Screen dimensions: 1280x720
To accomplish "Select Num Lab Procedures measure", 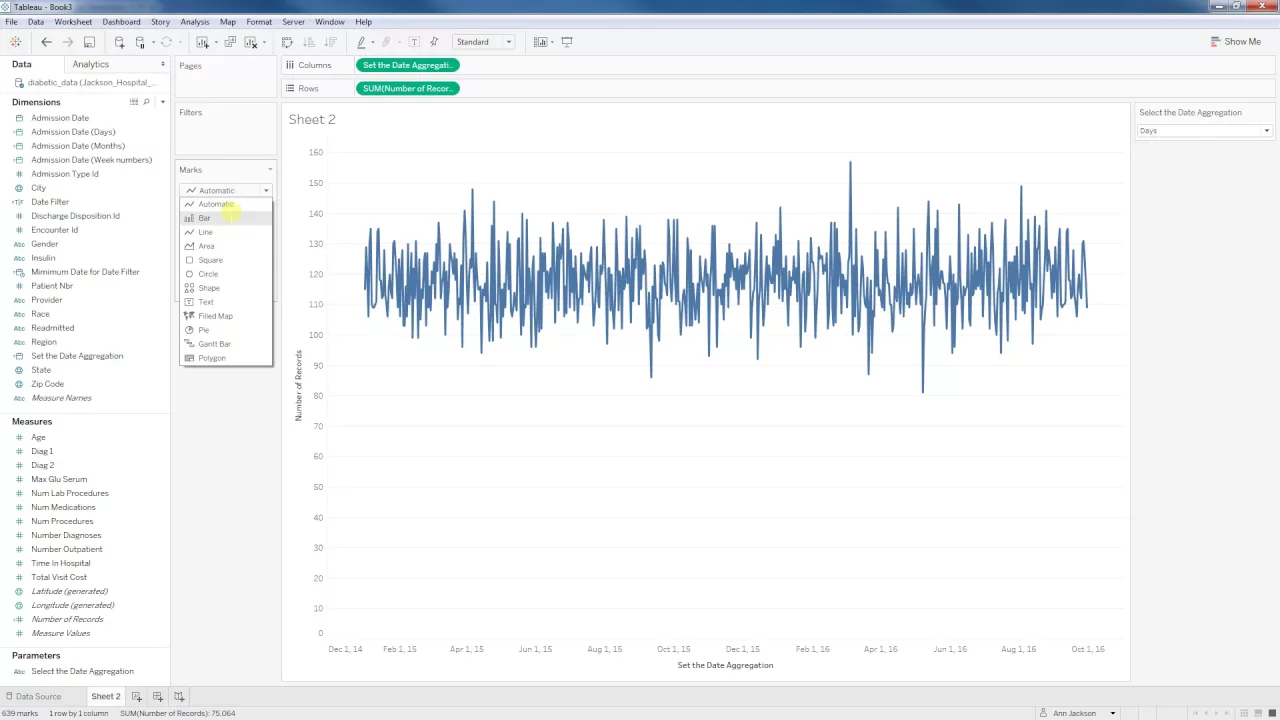I will pos(70,493).
